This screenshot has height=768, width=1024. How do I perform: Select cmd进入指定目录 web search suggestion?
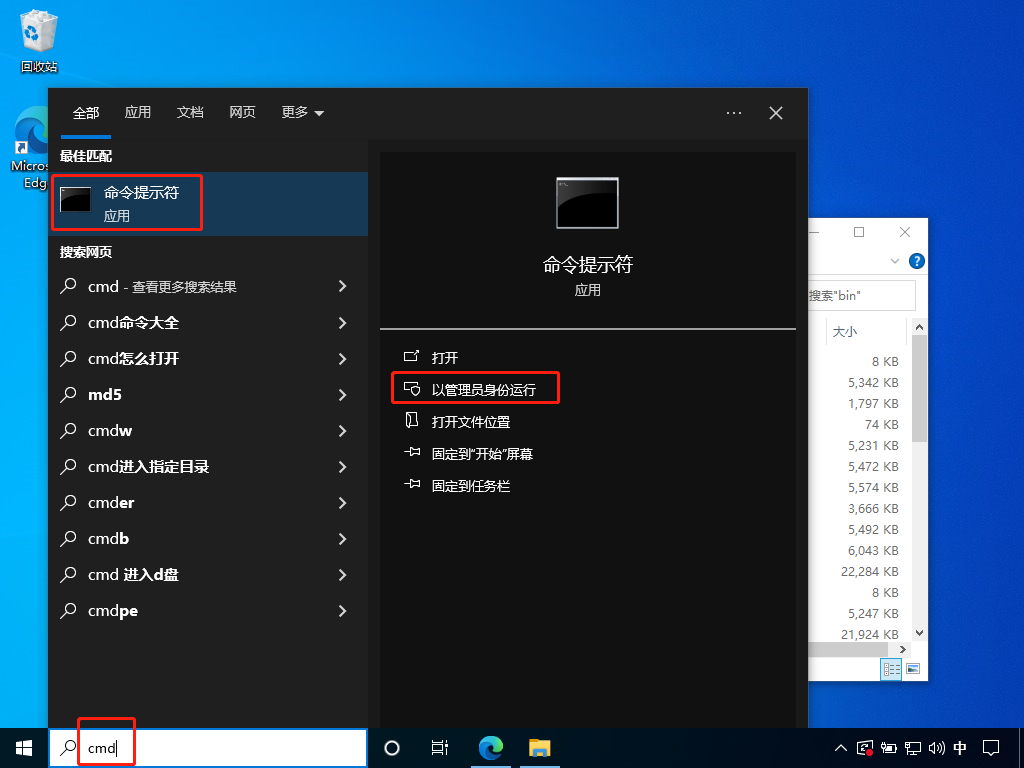tap(148, 467)
